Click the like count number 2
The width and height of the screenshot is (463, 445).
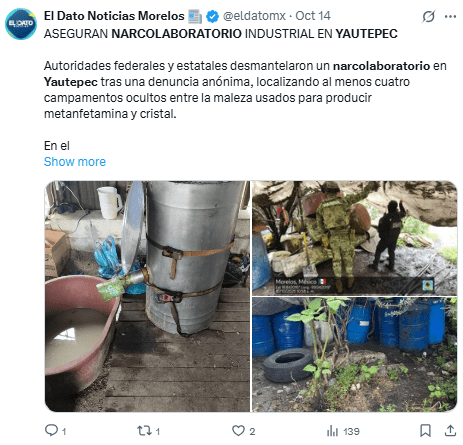tap(252, 432)
